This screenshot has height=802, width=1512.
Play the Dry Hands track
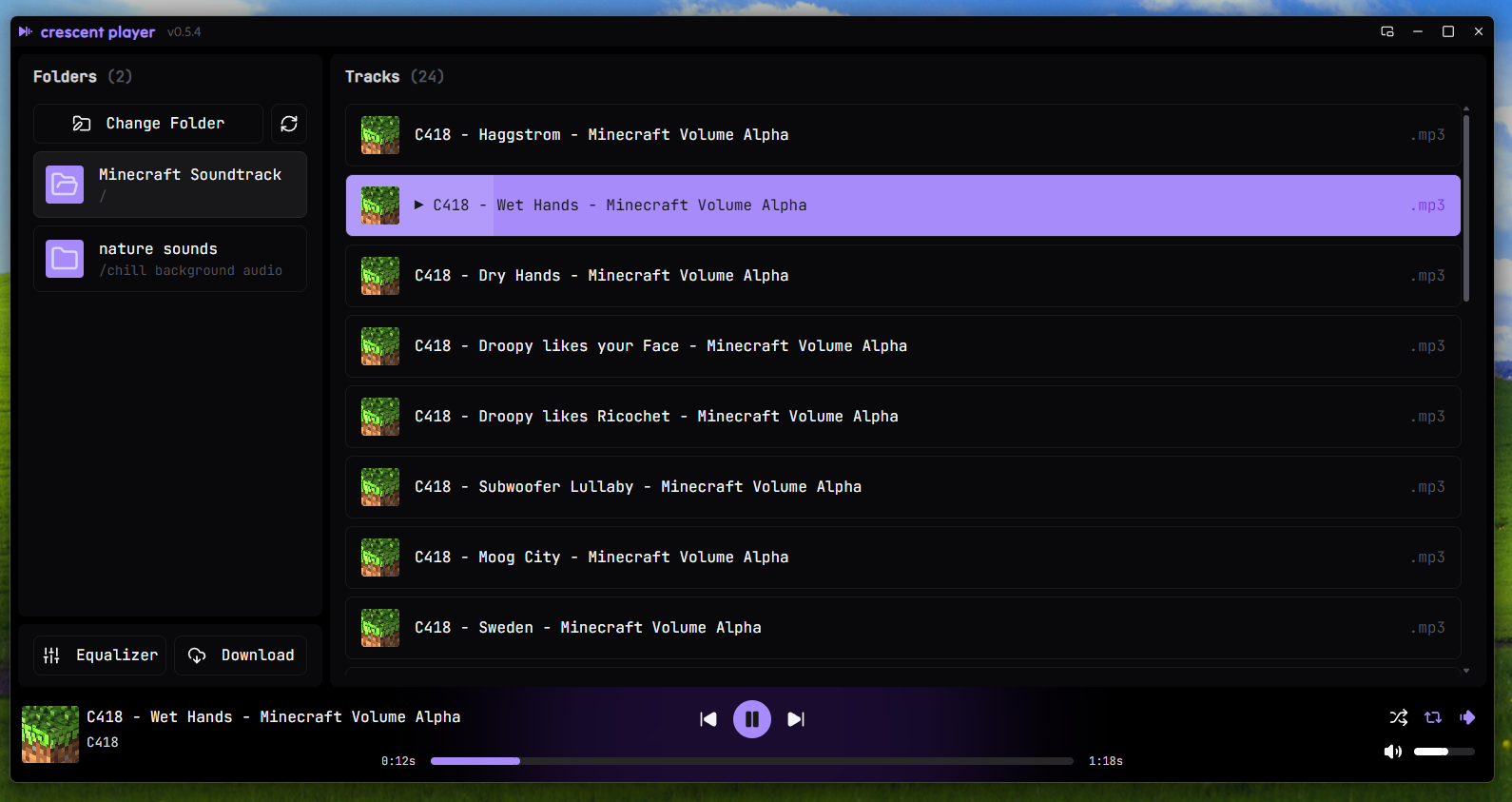(x=902, y=276)
